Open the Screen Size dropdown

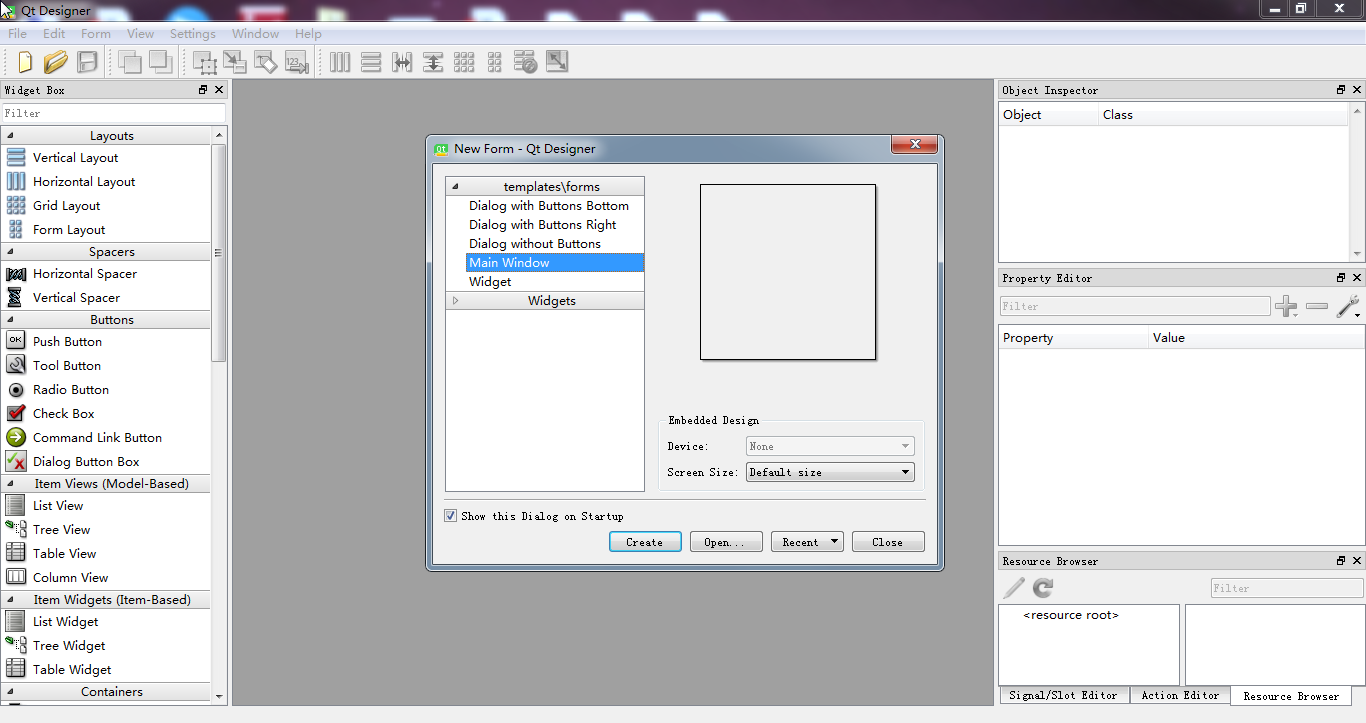(x=830, y=472)
